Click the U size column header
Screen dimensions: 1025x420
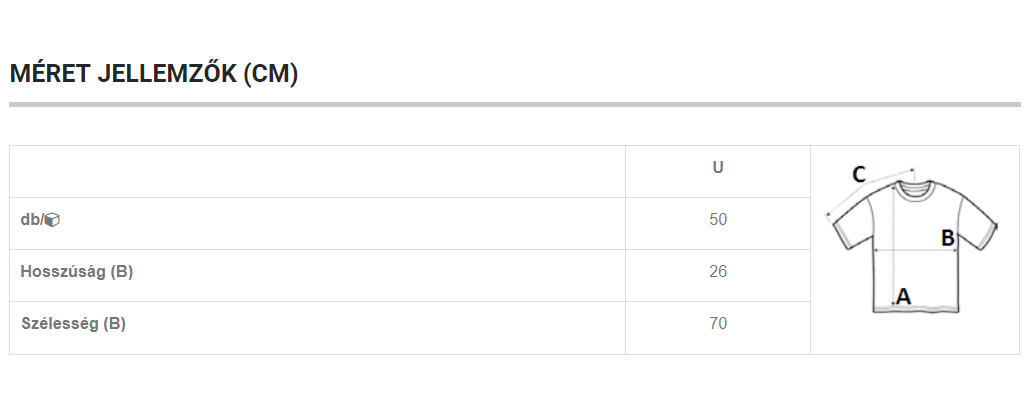point(718,167)
